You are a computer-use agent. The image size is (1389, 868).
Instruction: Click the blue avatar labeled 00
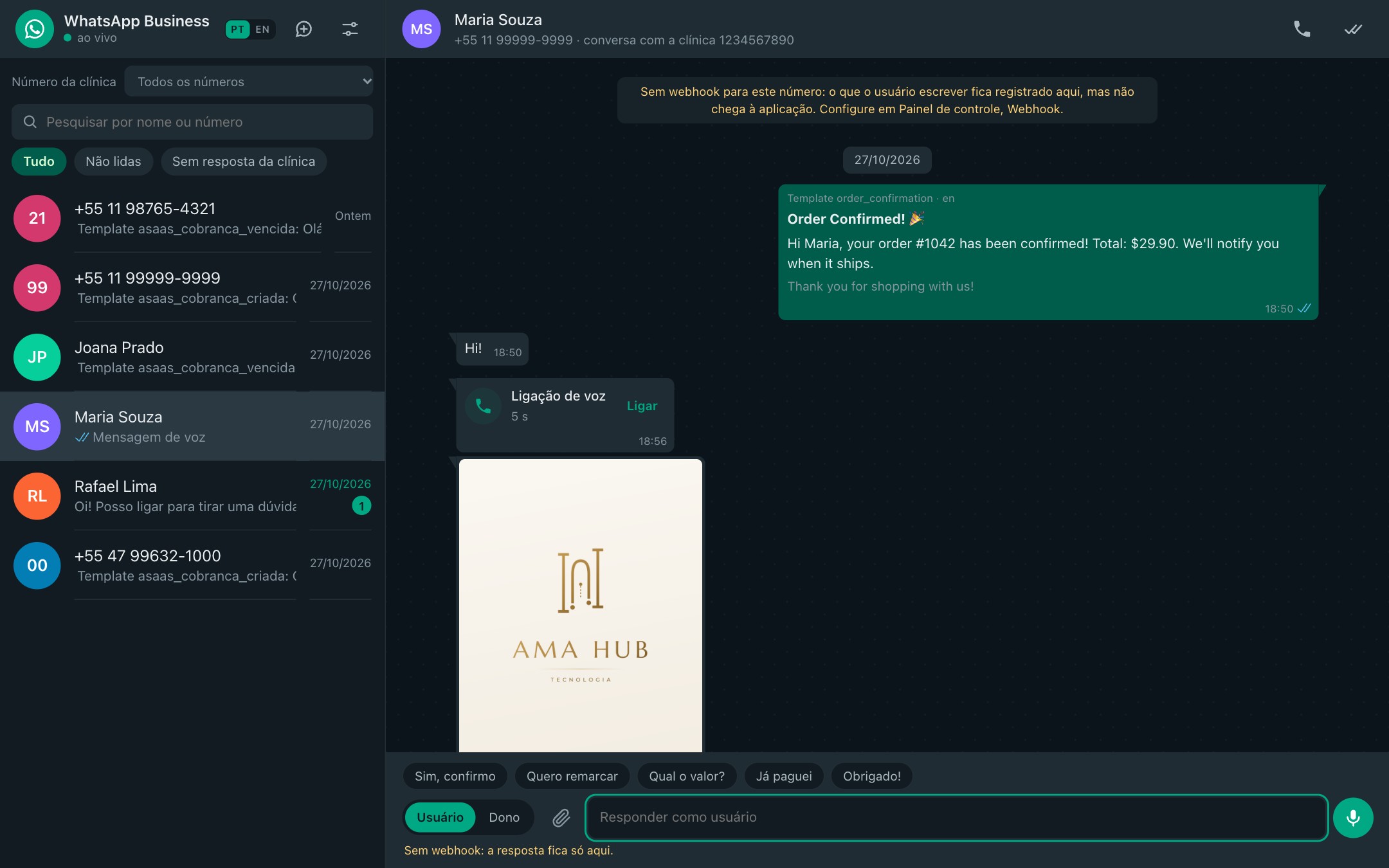(x=37, y=565)
